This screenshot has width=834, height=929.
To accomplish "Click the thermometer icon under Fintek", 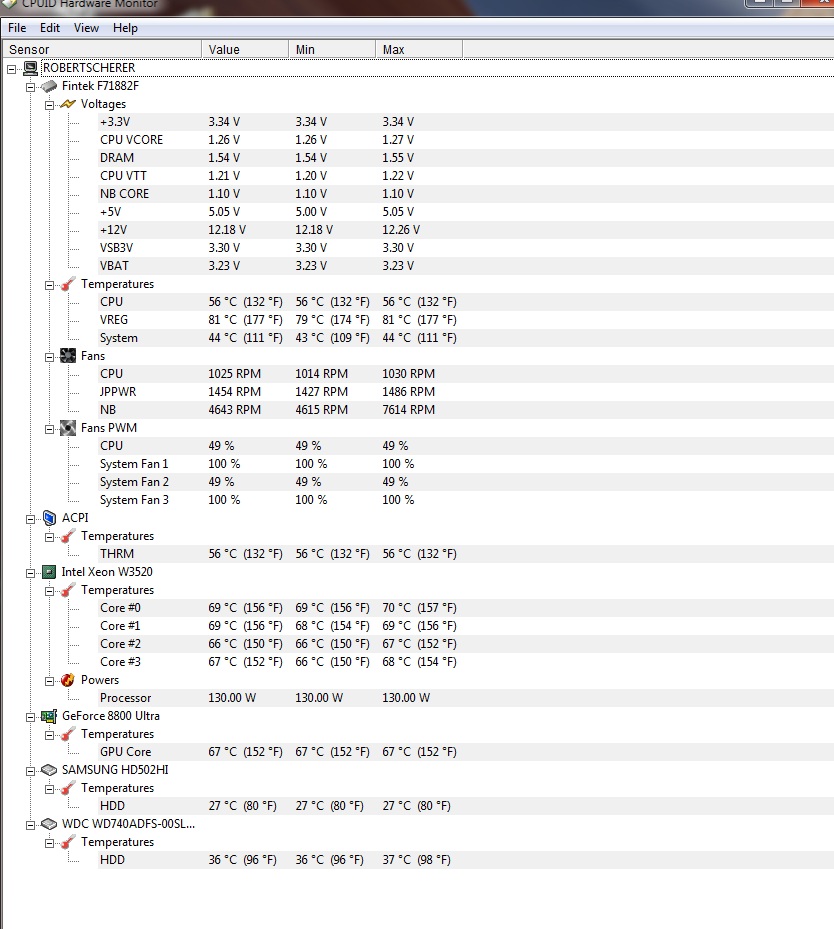I will (68, 284).
